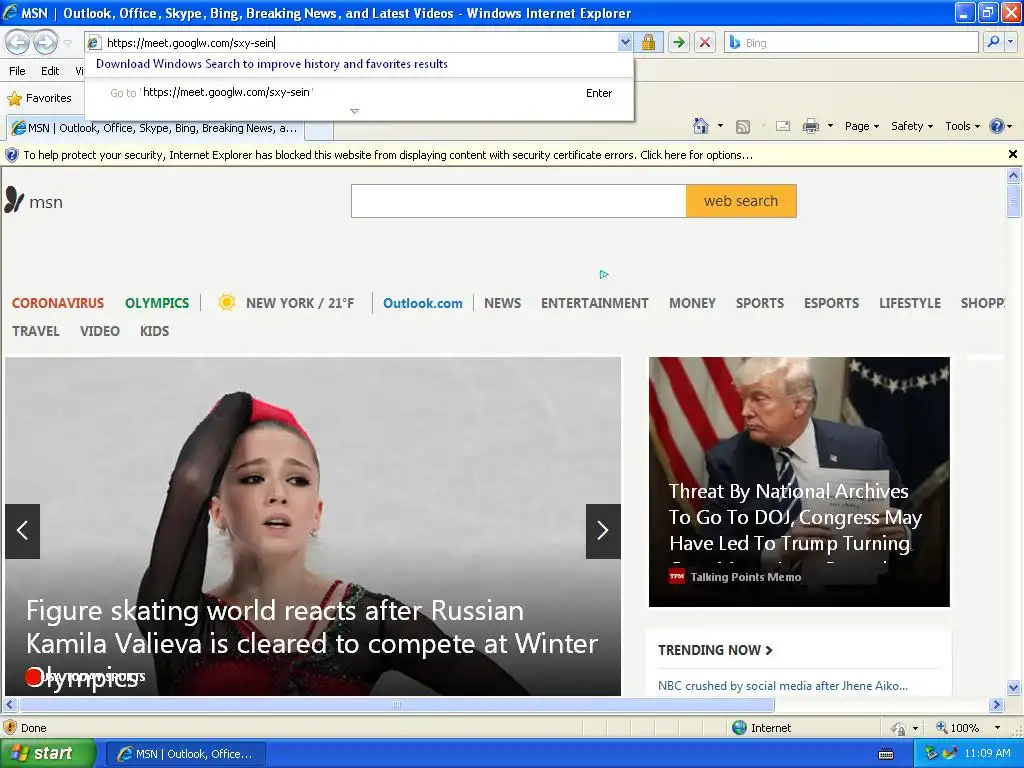The width and height of the screenshot is (1024, 768).
Task: Expand the address bar history dropdown
Action: click(x=625, y=42)
